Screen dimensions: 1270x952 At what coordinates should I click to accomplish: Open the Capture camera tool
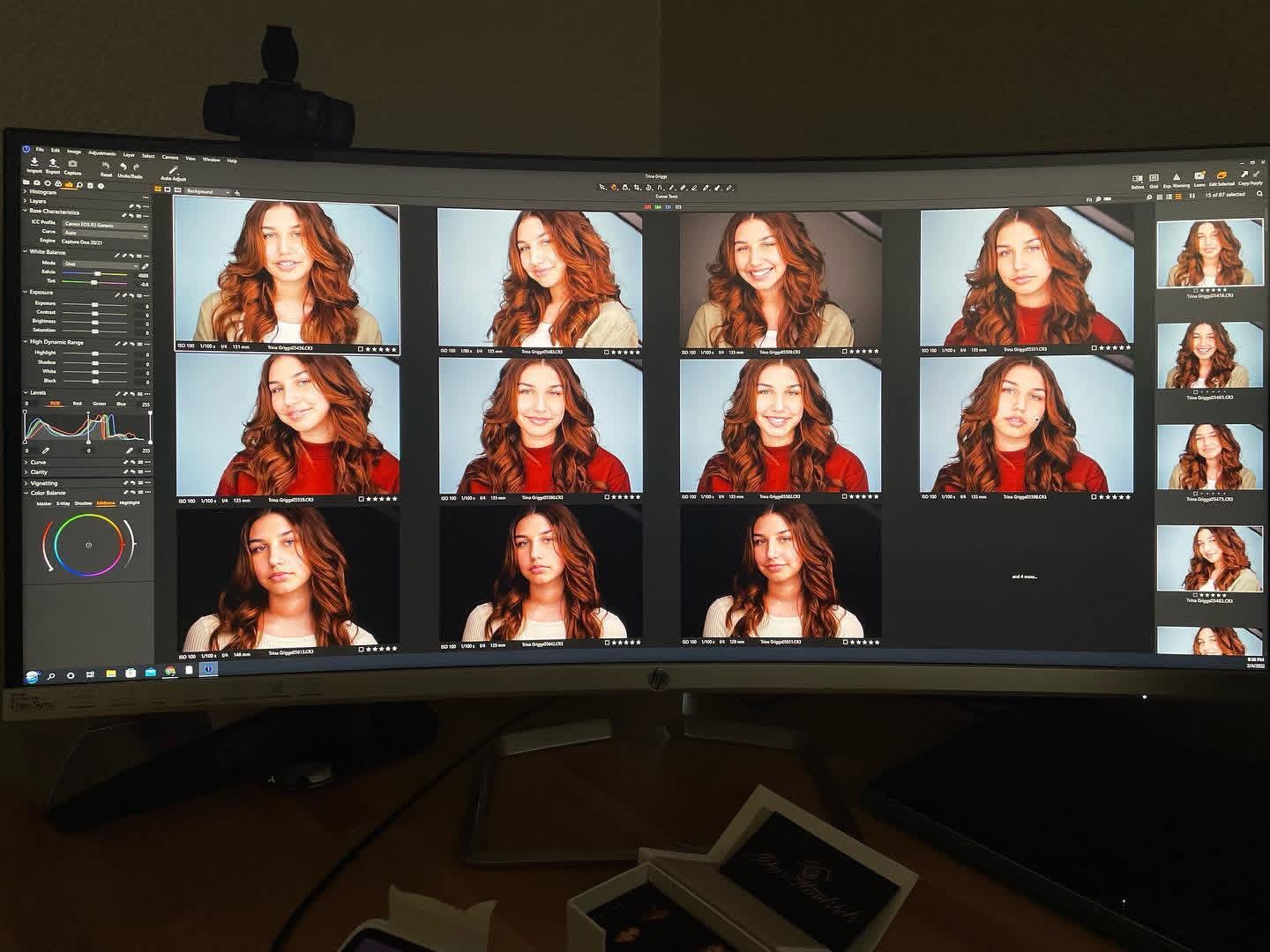[x=72, y=164]
